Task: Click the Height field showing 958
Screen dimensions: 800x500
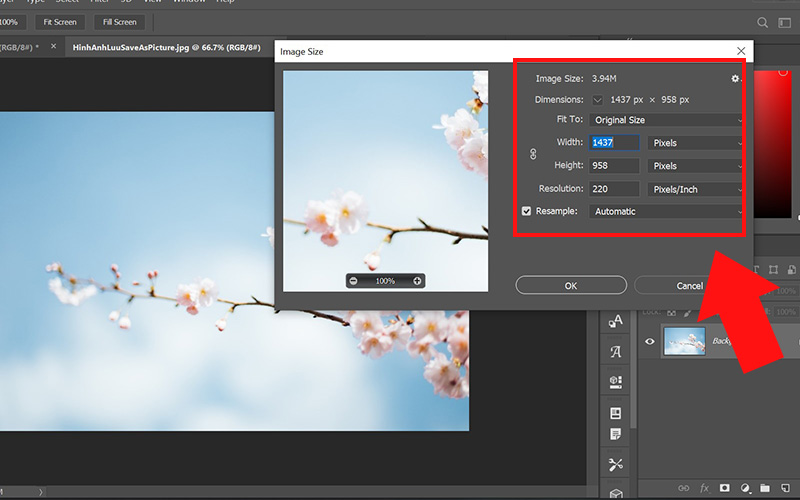Action: pos(614,166)
